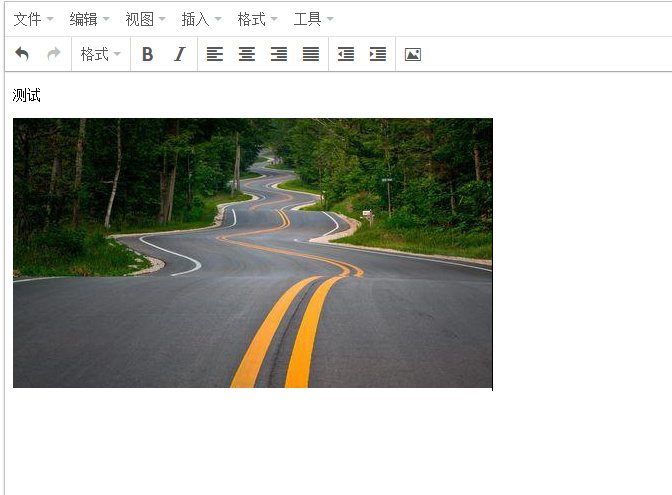Open the 文件 menu
This screenshot has width=672, height=495.
click(x=33, y=19)
